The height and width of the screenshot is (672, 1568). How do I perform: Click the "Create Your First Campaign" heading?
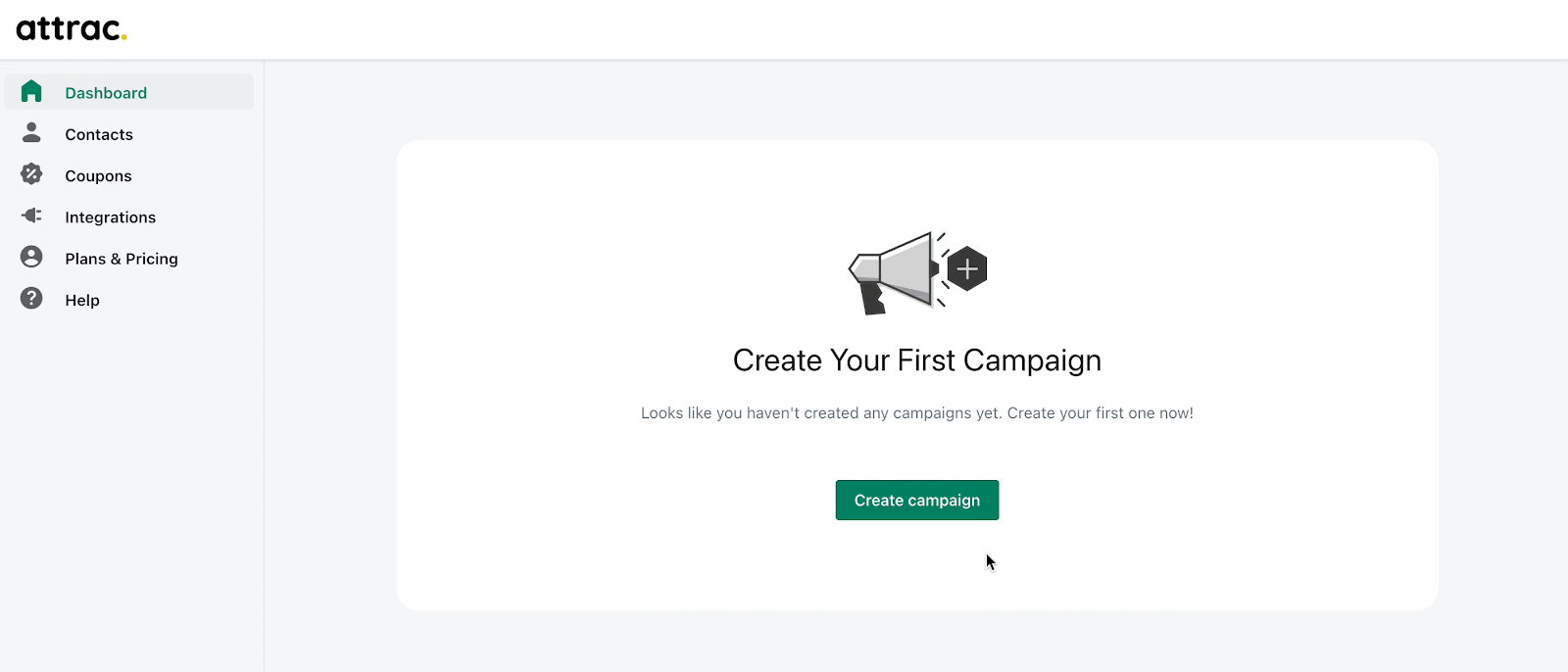point(916,360)
